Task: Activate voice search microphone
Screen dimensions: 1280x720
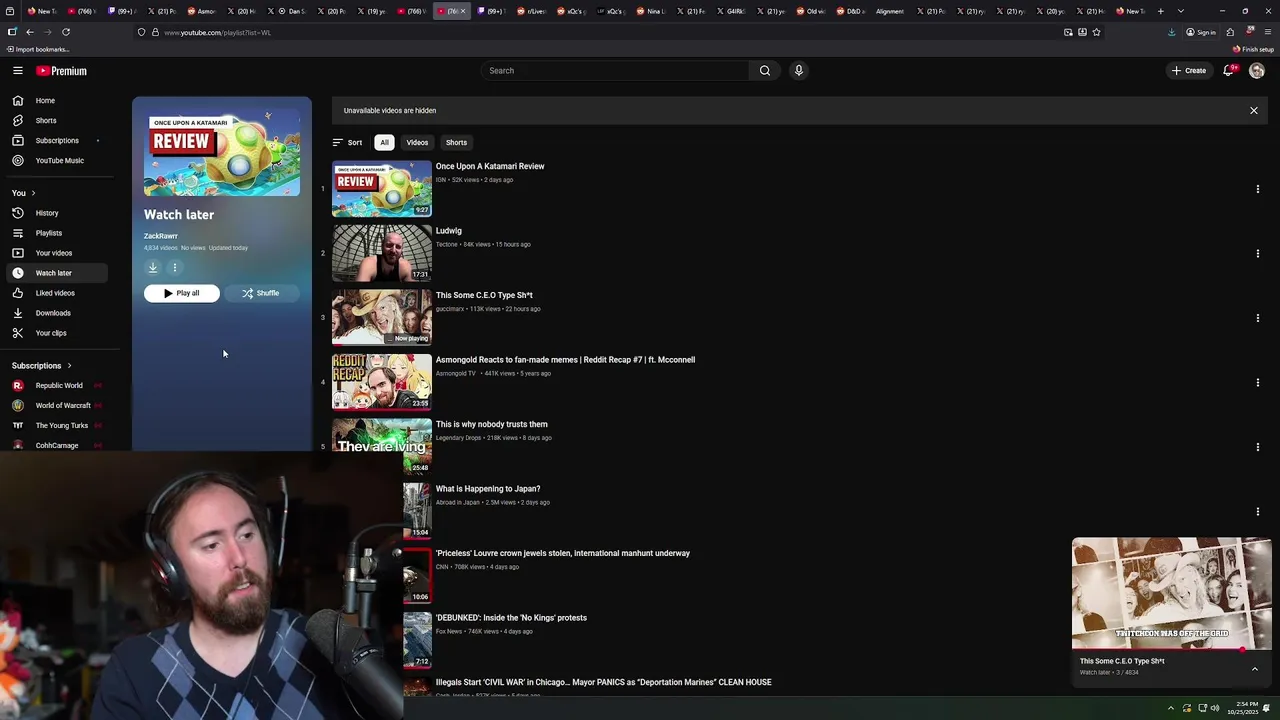Action: [x=798, y=70]
